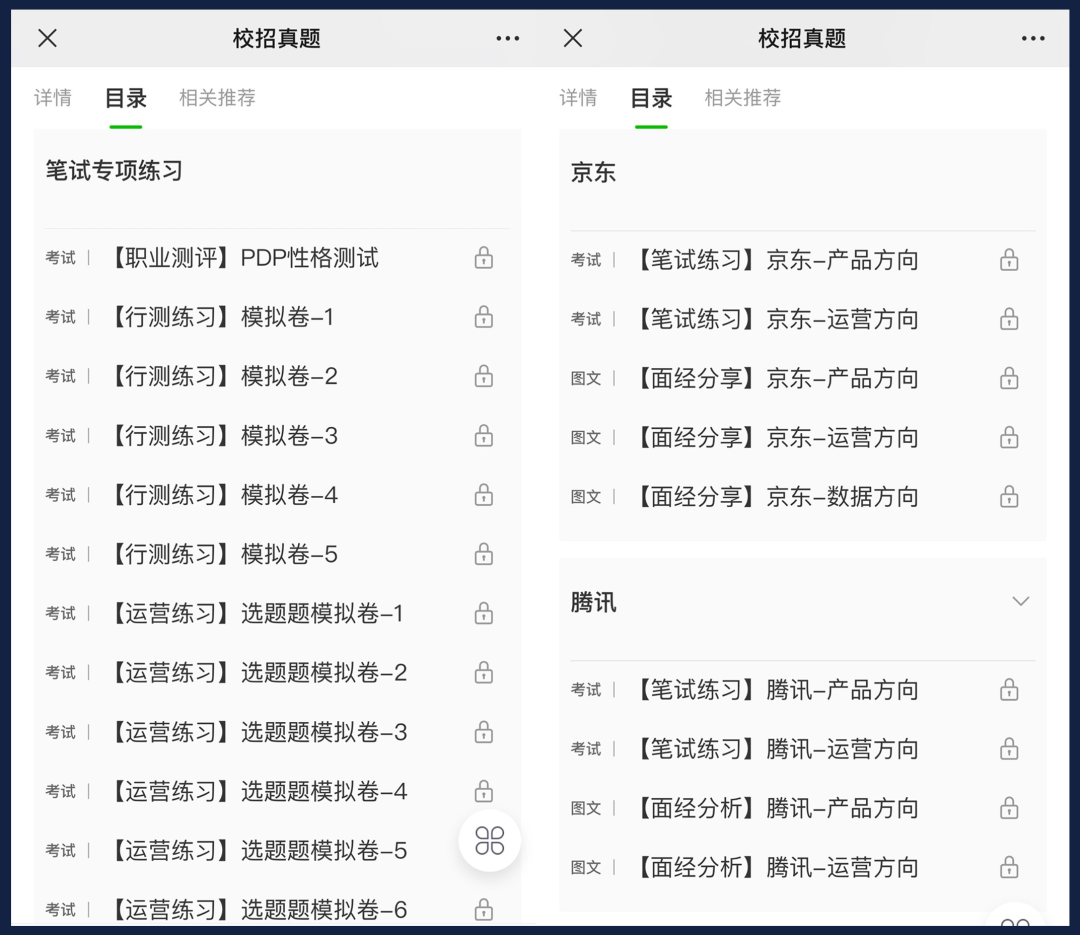
Task: Open the three-dot more menu in left panel
Action: pyautogui.click(x=508, y=39)
